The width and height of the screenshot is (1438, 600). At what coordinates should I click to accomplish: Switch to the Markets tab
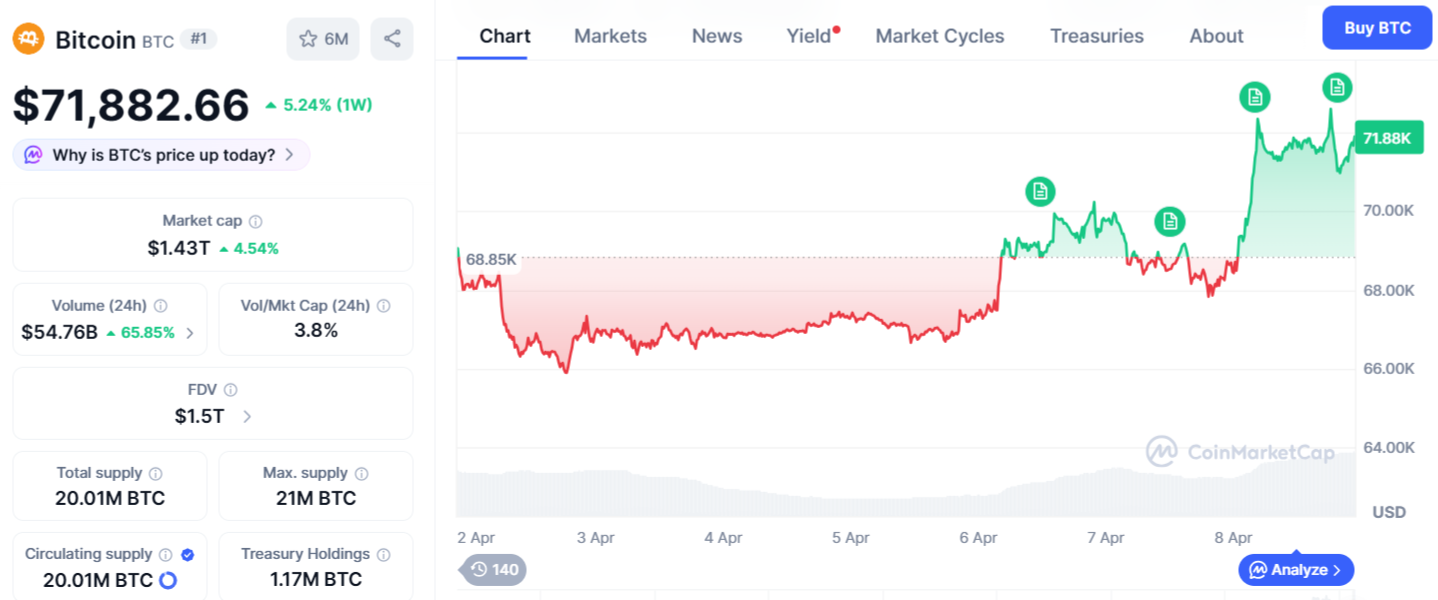pos(610,36)
